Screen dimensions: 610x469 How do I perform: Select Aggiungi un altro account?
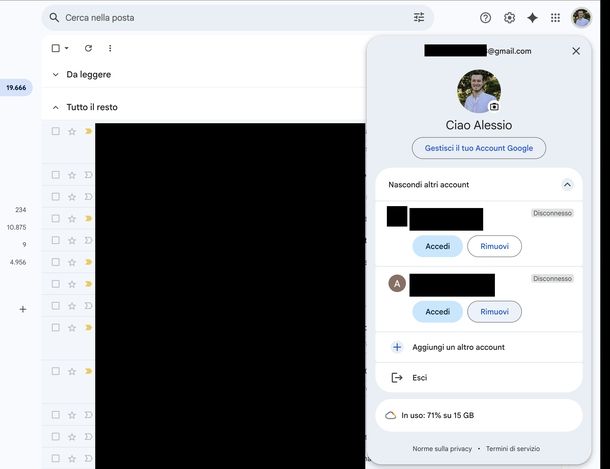pos(458,347)
